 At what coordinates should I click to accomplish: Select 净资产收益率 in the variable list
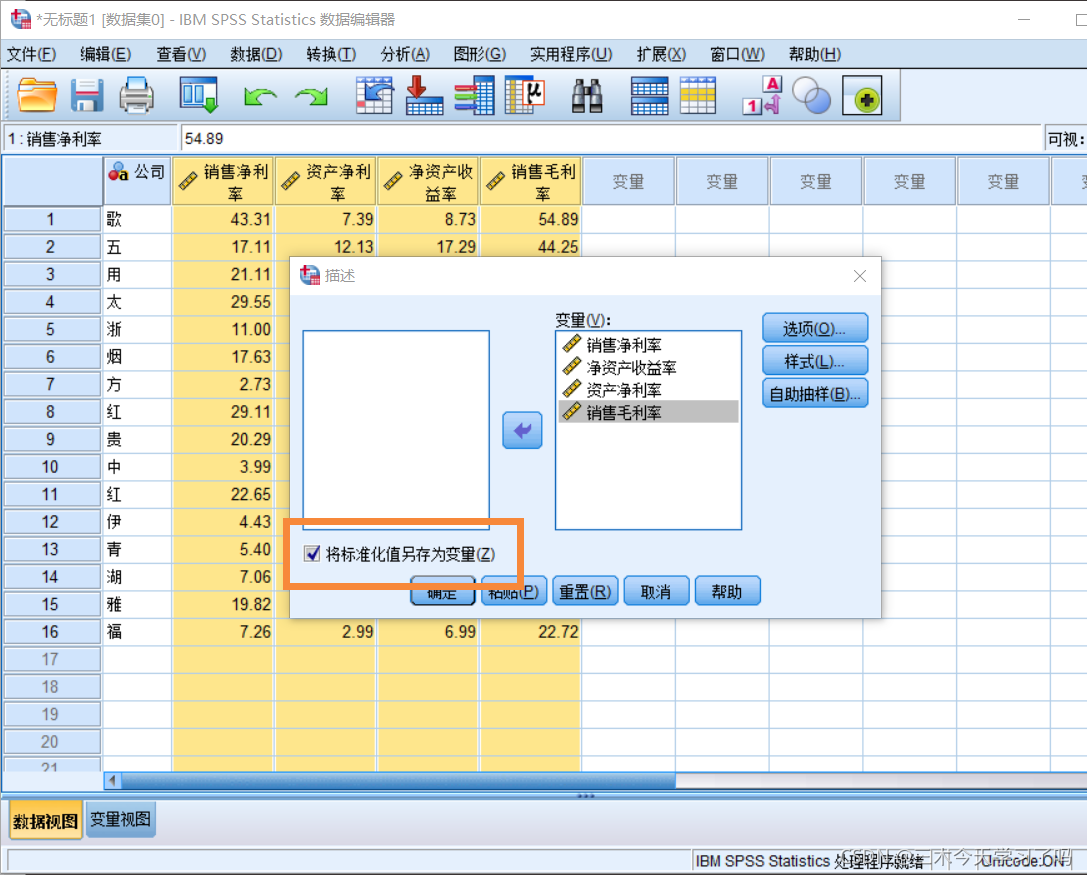tap(648, 367)
